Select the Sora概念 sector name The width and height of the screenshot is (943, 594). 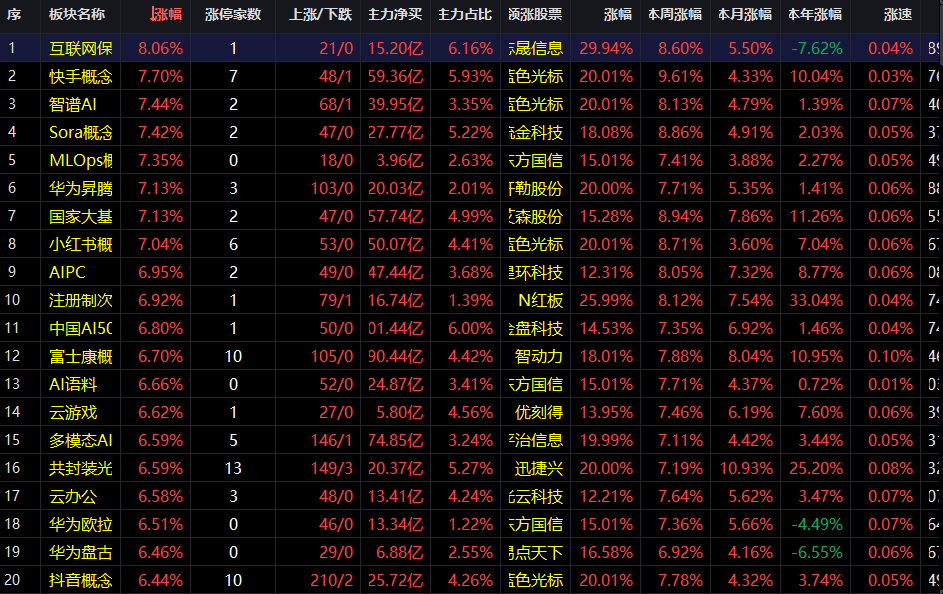[x=81, y=132]
